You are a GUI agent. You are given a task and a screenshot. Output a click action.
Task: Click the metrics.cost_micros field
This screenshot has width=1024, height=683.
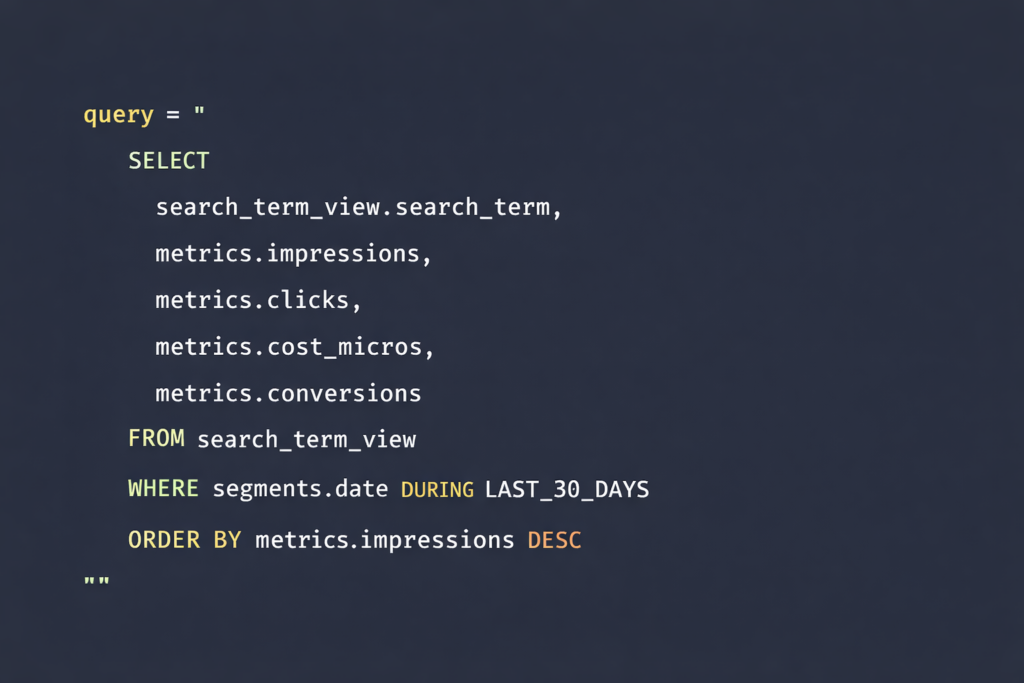coord(295,347)
